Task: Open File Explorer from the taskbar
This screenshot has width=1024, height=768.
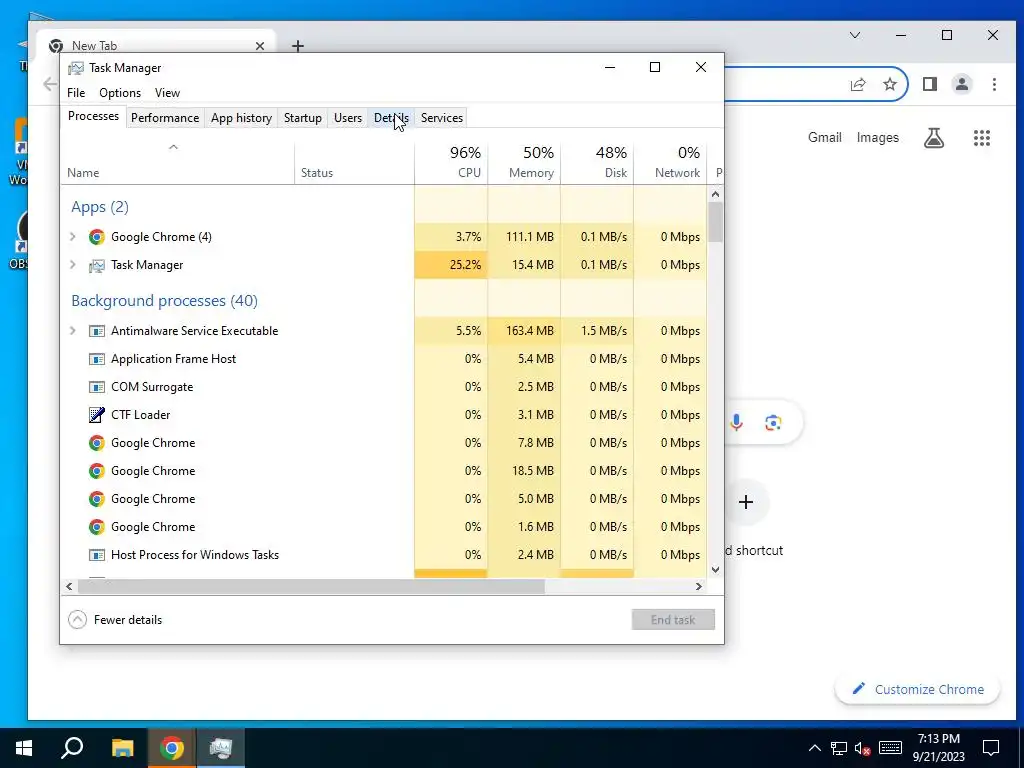Action: 122,748
